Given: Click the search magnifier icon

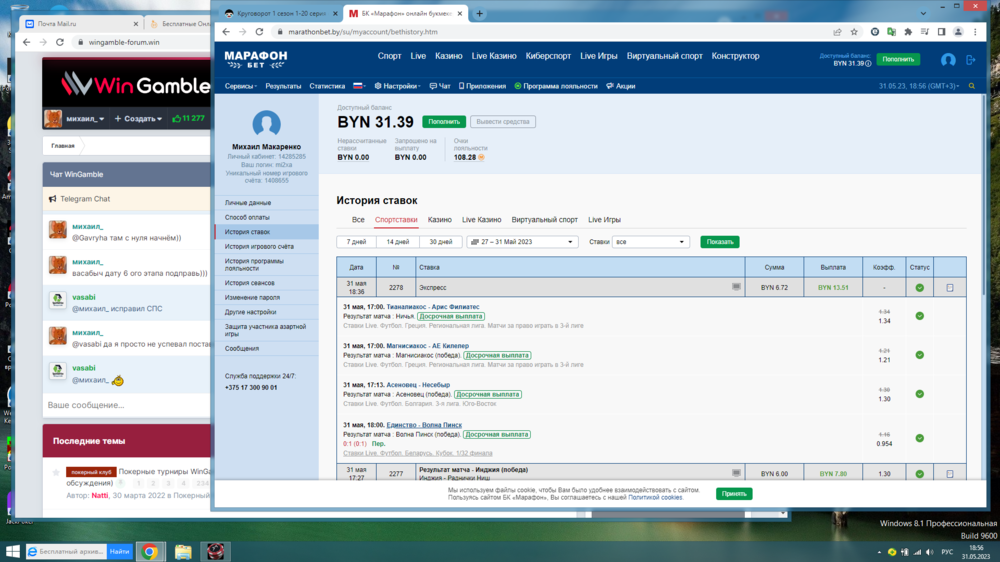Looking at the screenshot, I should pos(971,87).
